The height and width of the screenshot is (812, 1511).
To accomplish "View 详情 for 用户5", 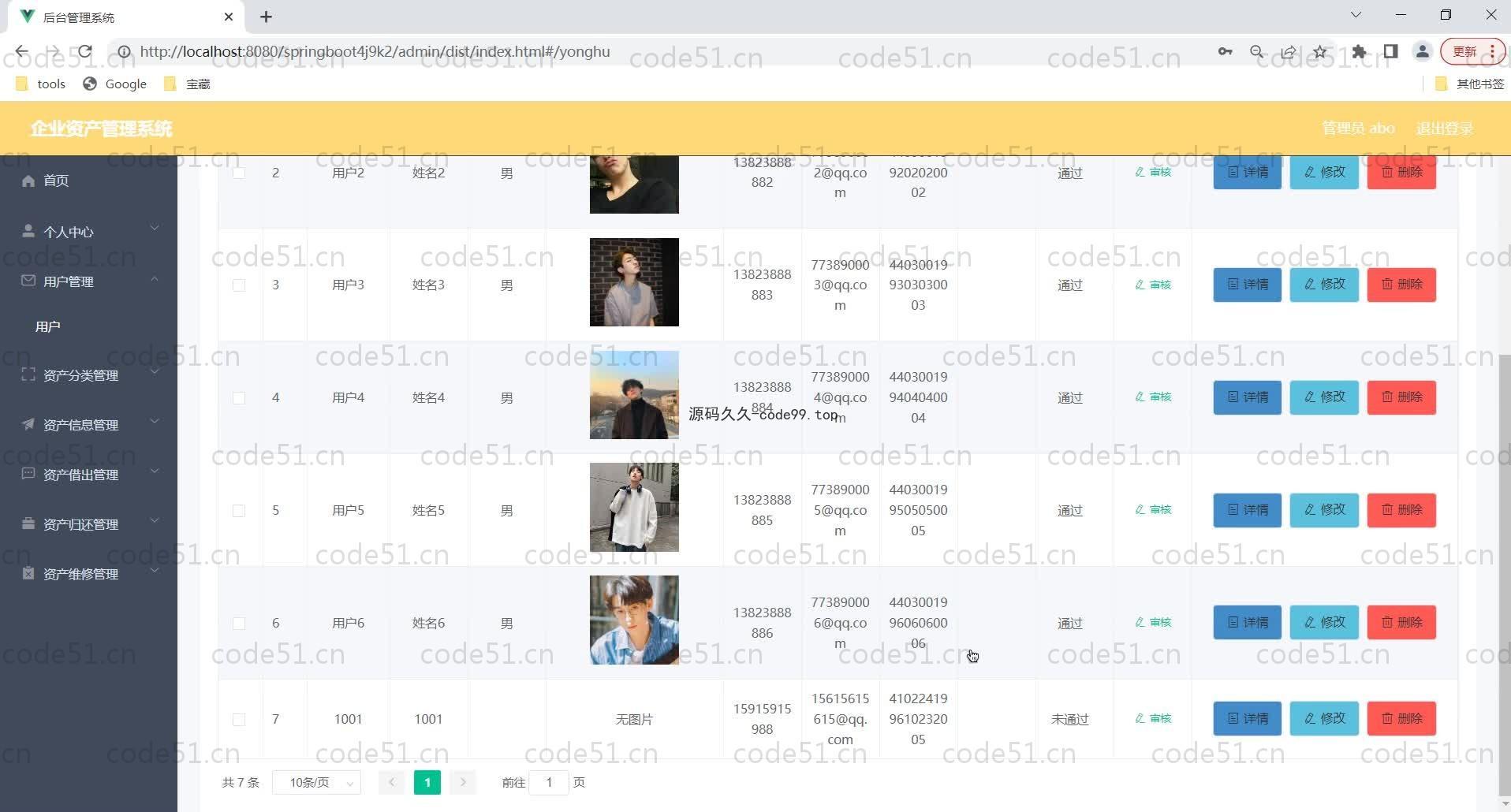I will tap(1247, 510).
